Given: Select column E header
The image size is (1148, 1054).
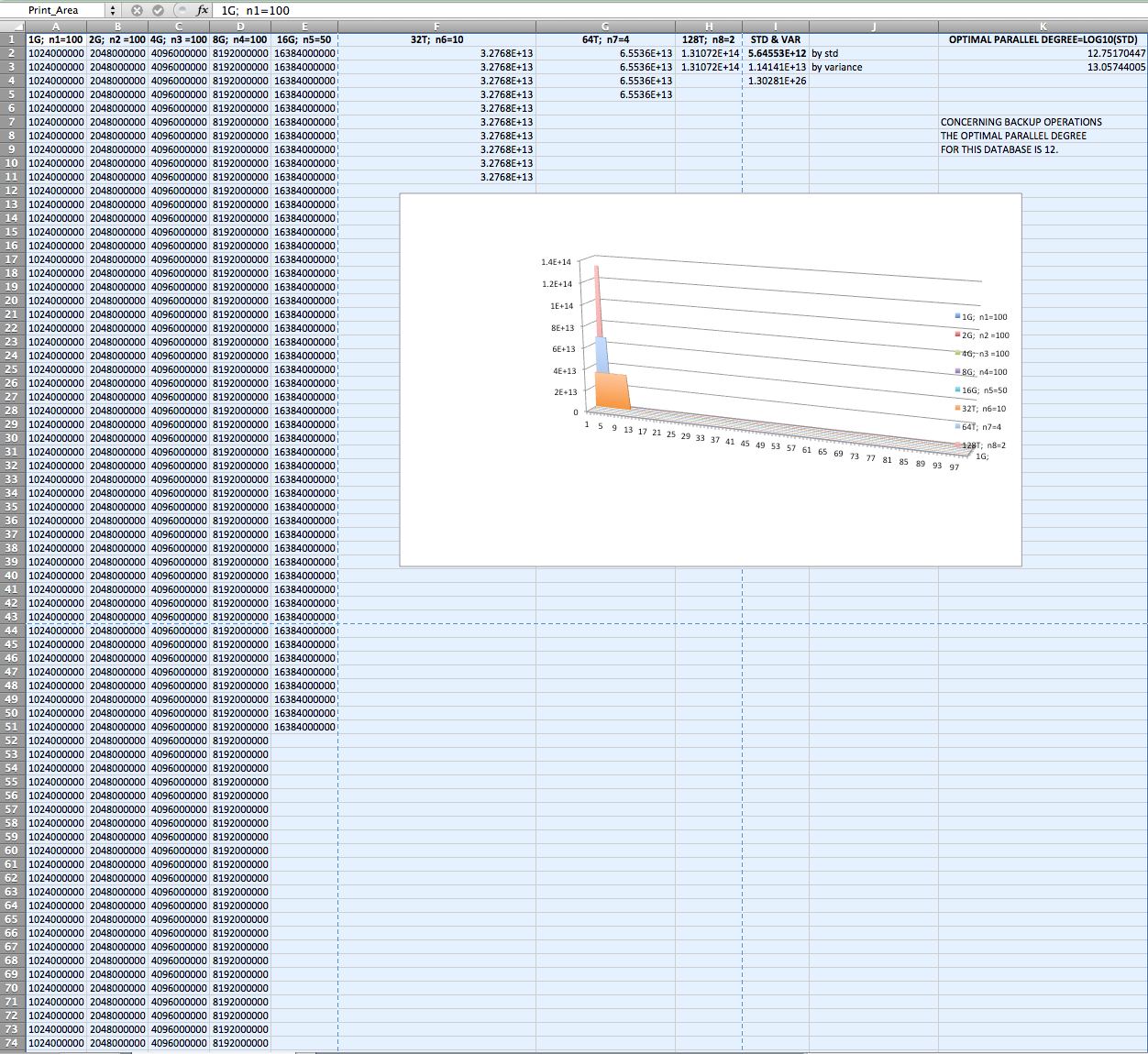Looking at the screenshot, I should pos(304,27).
